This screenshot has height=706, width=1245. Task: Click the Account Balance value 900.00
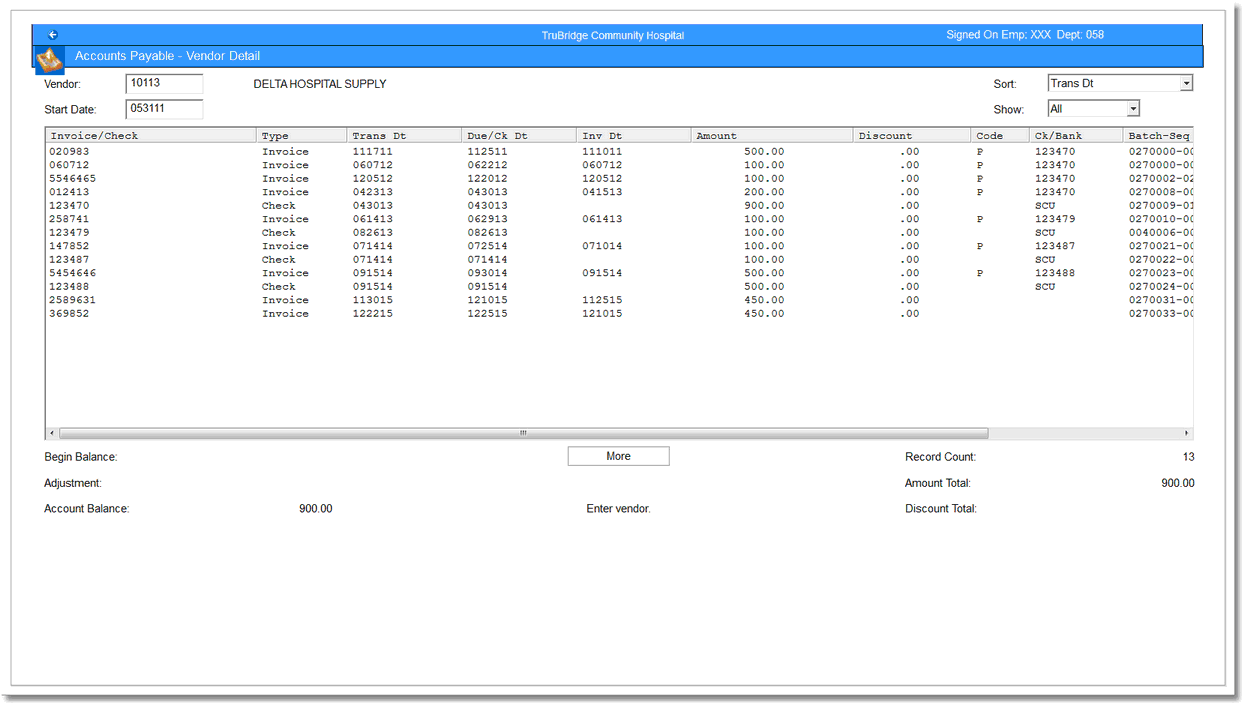tap(316, 509)
